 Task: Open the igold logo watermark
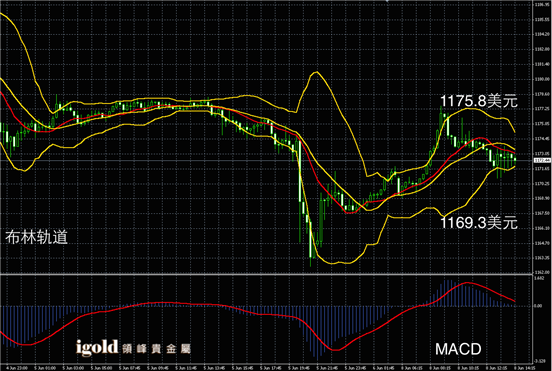97,347
